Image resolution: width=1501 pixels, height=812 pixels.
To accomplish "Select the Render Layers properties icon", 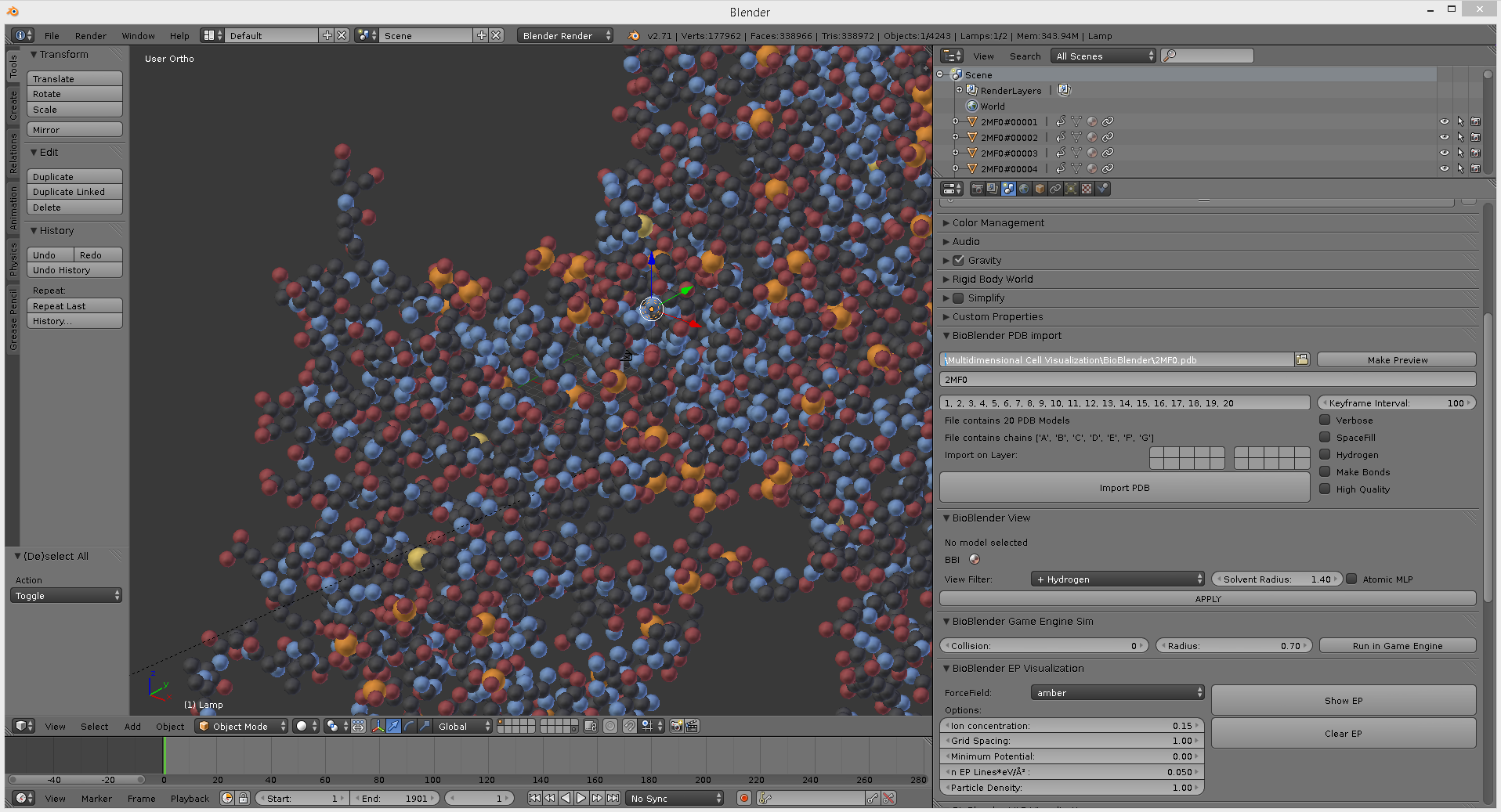I will (993, 189).
